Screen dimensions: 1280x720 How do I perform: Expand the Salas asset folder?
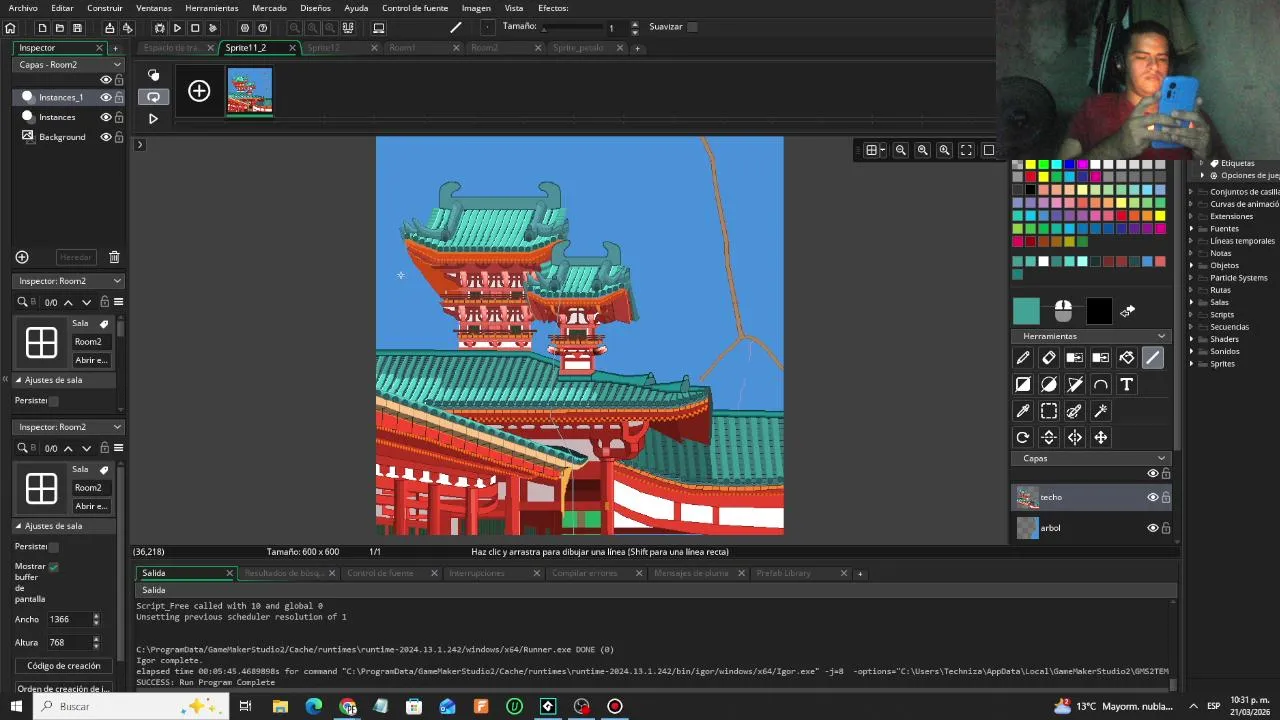[x=1192, y=302]
